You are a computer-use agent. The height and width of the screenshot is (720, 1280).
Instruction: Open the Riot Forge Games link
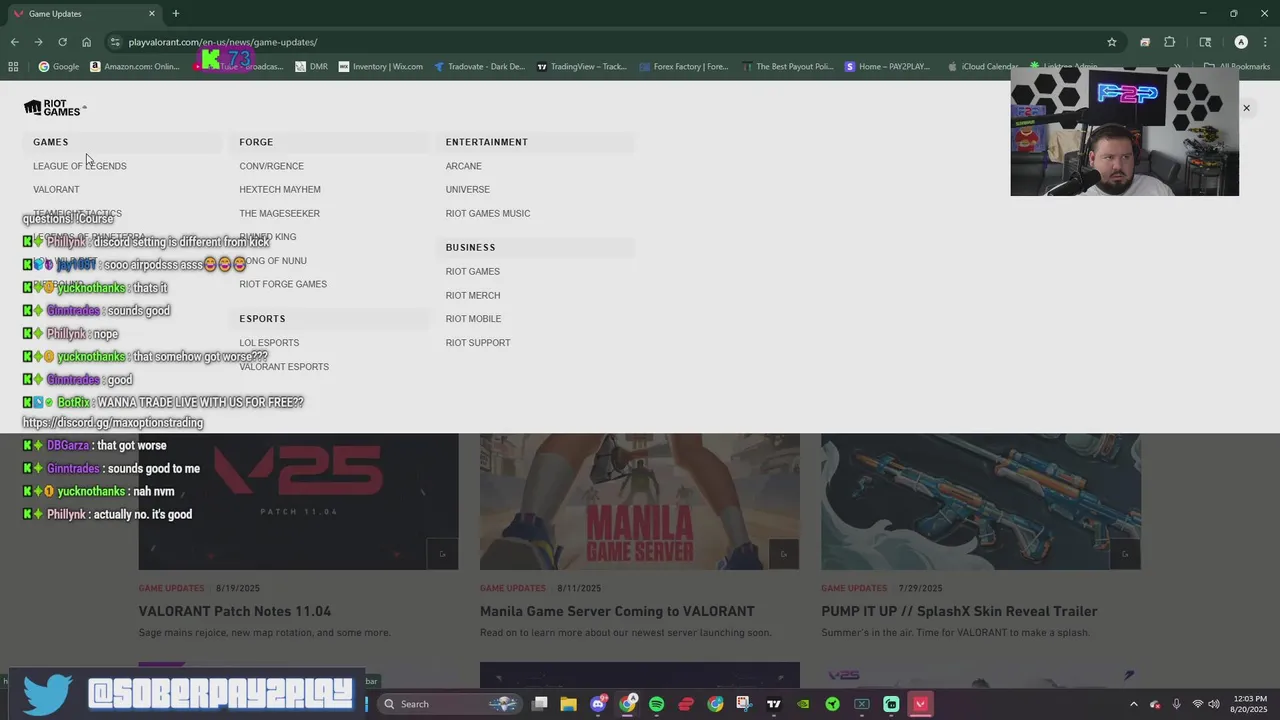coord(283,284)
